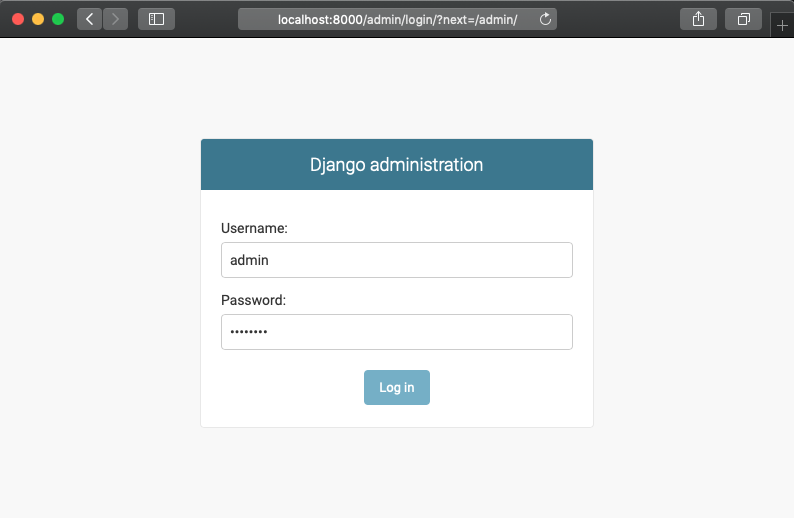Click the typed "admin" text
This screenshot has height=518, width=794.
(x=249, y=260)
